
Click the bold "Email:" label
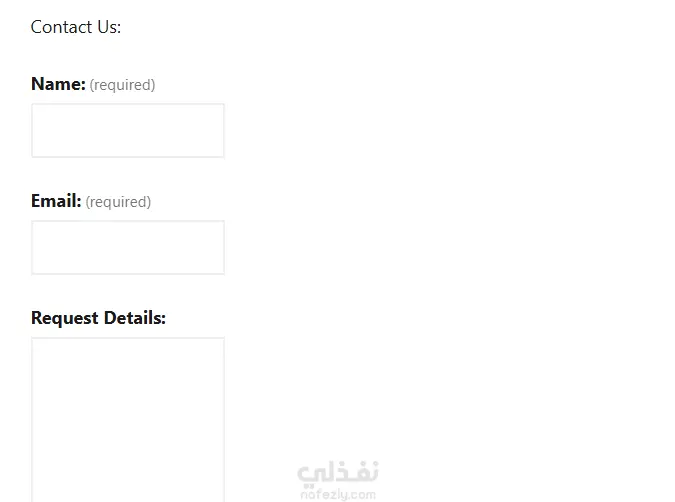click(x=56, y=201)
